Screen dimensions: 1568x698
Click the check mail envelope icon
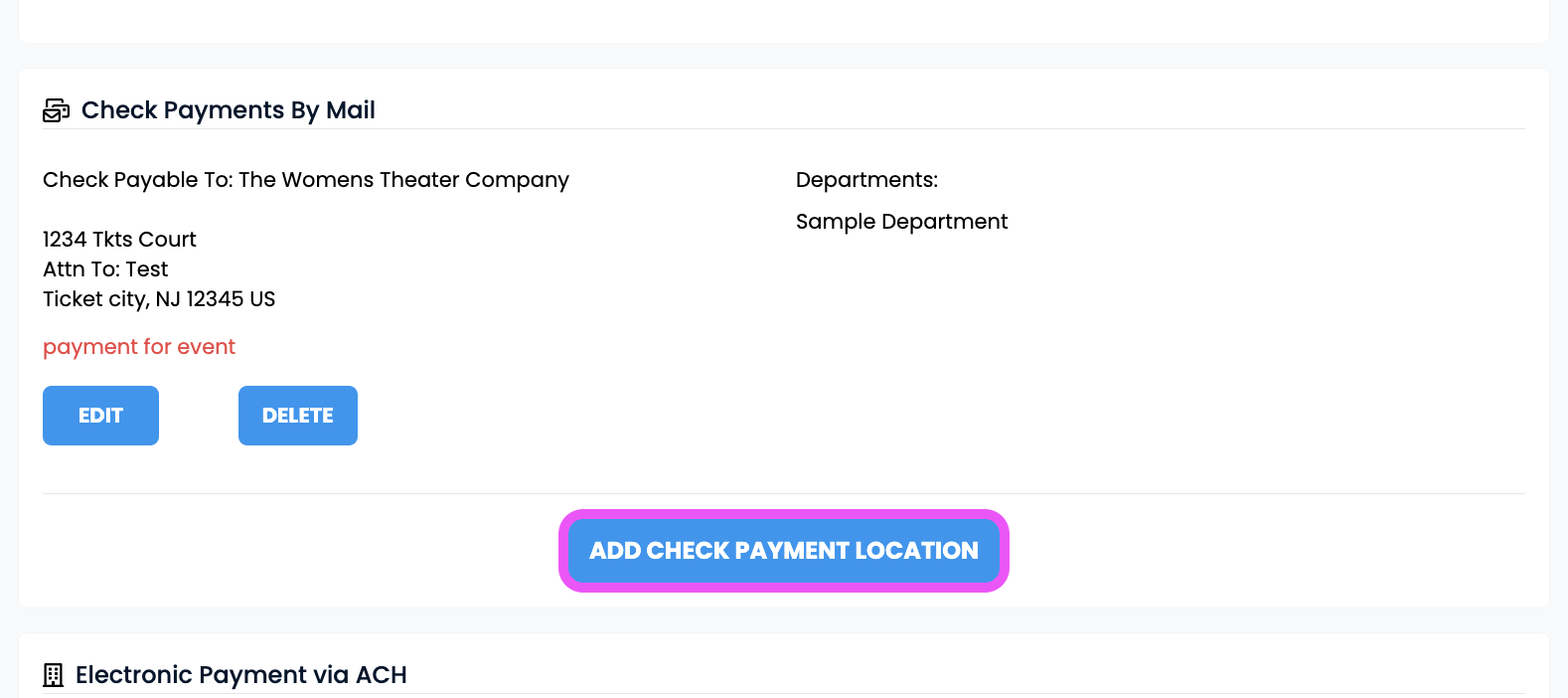(x=56, y=110)
